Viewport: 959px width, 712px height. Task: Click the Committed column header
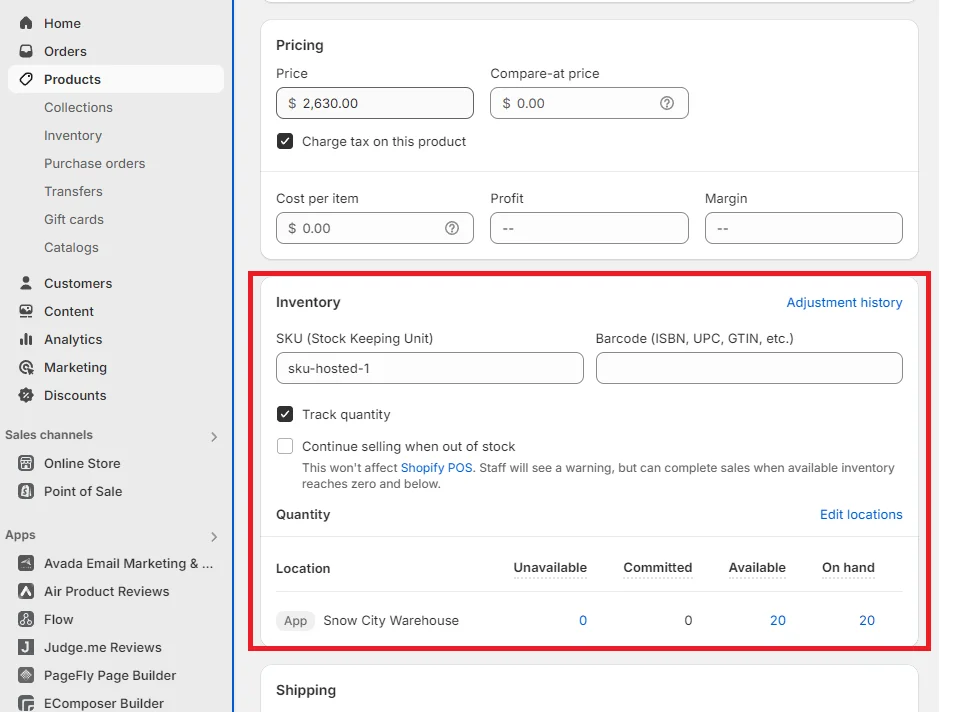(x=657, y=568)
